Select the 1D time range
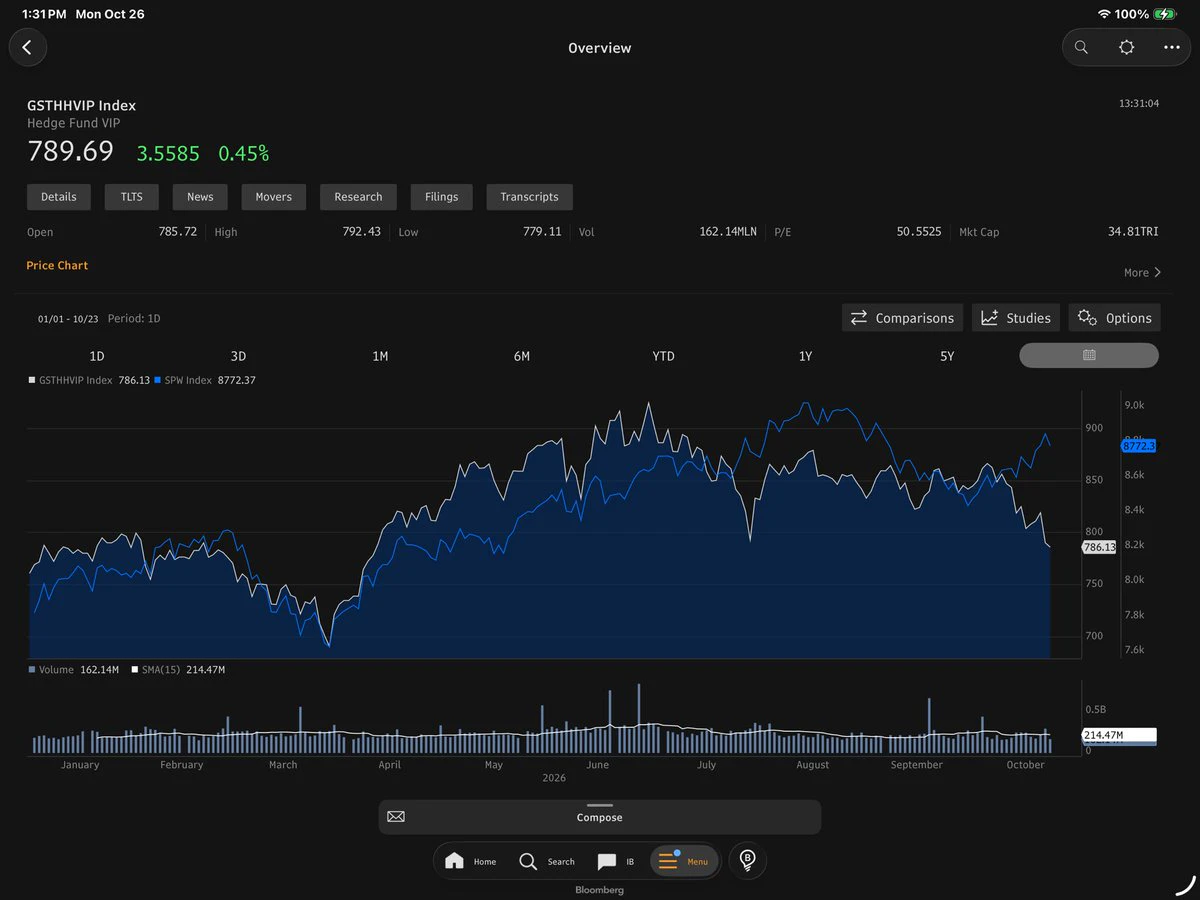 click(x=97, y=356)
